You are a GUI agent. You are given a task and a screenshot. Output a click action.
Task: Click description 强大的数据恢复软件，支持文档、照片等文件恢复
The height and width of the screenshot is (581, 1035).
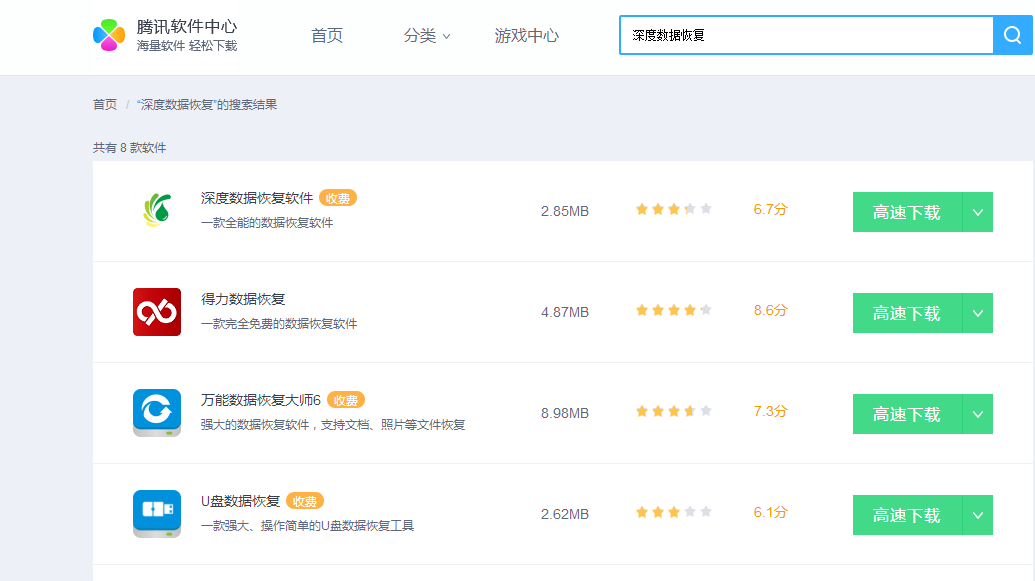click(x=333, y=425)
